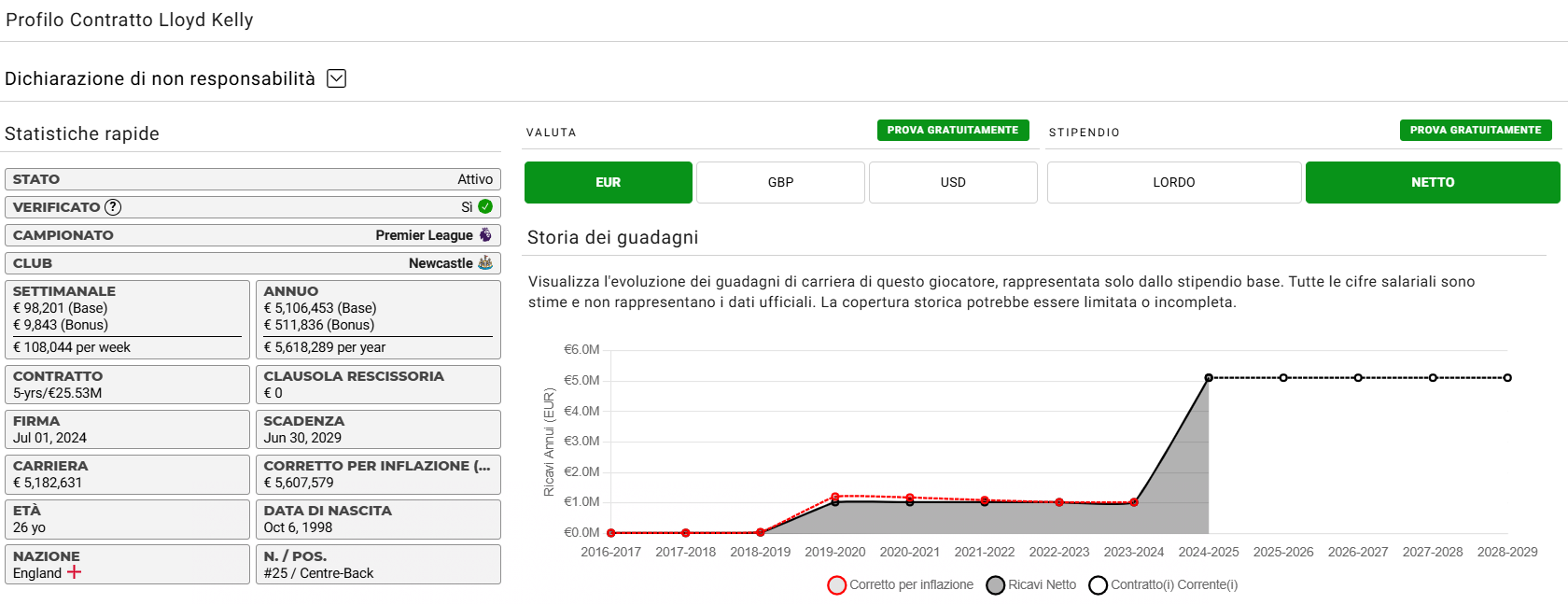Click the Premier League logo icon
1568x604 pixels.
point(485,234)
